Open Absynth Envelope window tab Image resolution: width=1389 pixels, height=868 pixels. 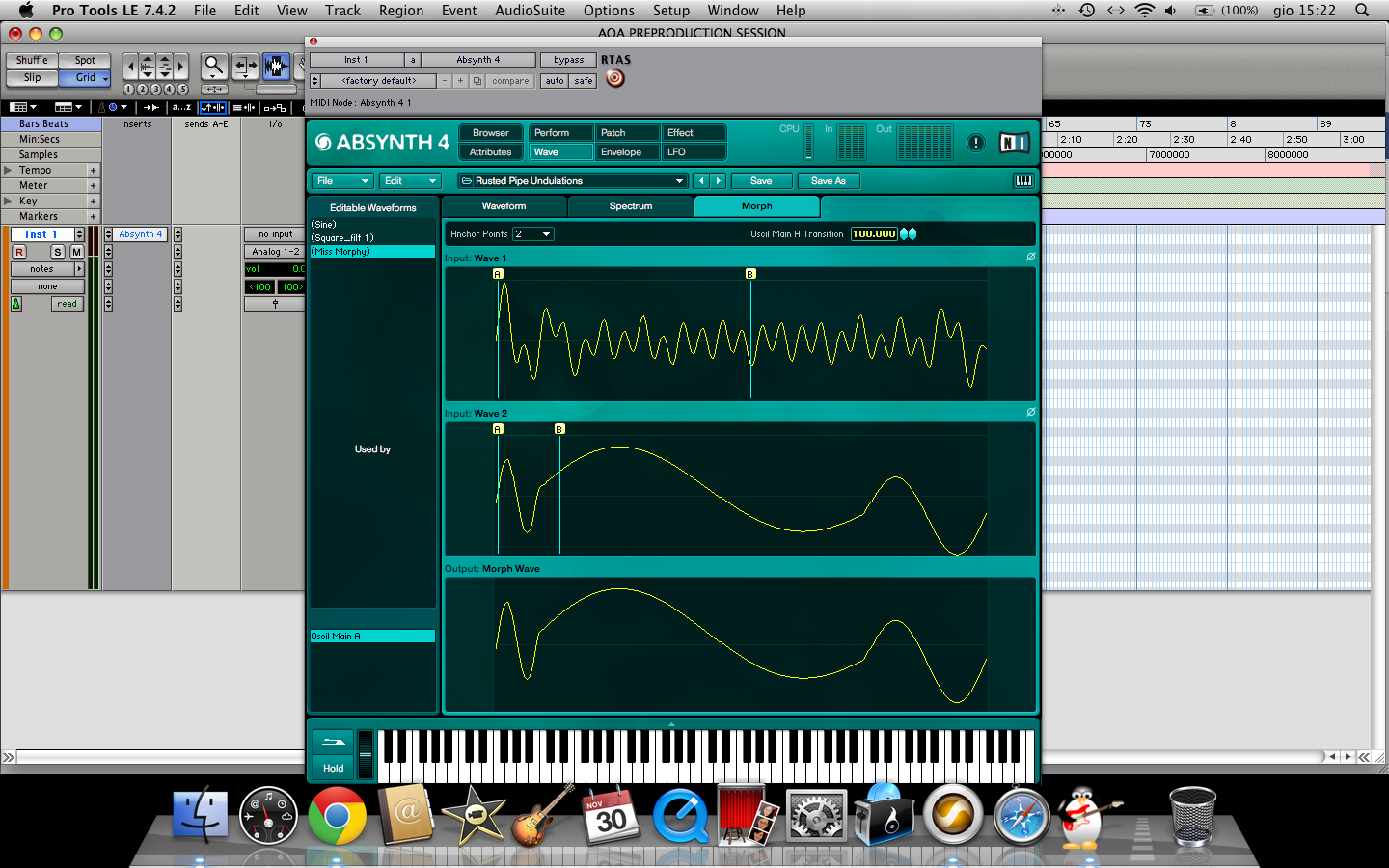(627, 152)
